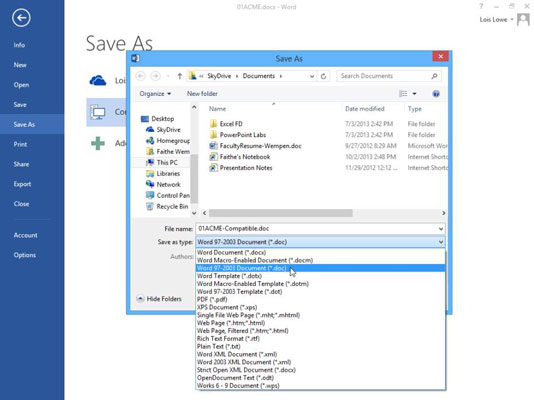Click the green plus Add a Place icon
This screenshot has height=400, width=534.
(x=98, y=143)
